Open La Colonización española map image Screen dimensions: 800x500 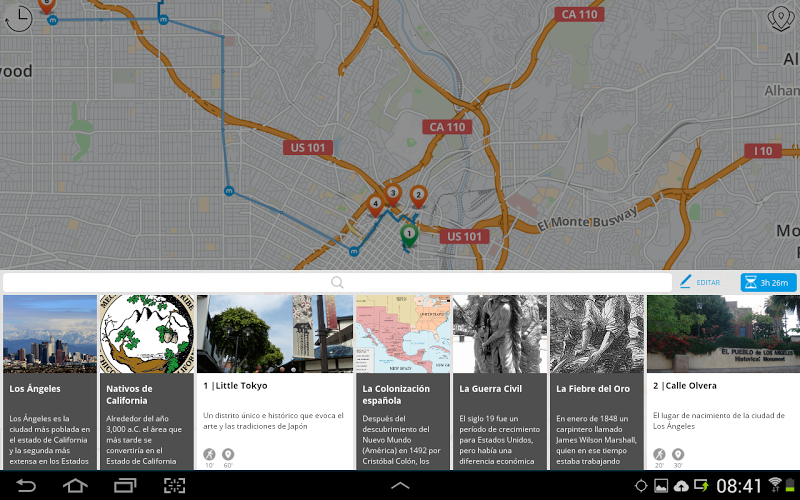(x=403, y=334)
